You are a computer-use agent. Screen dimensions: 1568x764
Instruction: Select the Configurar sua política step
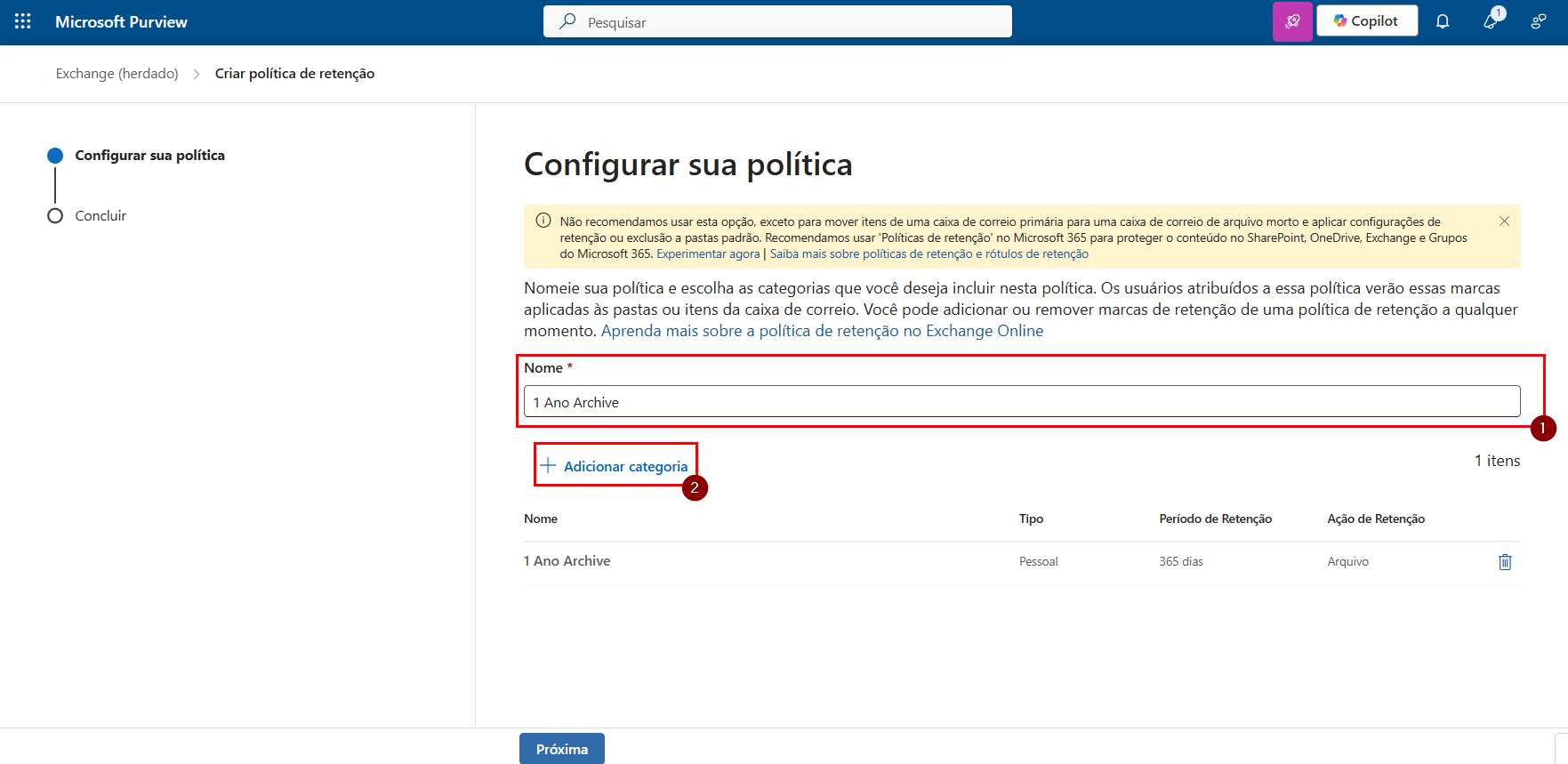[149, 156]
